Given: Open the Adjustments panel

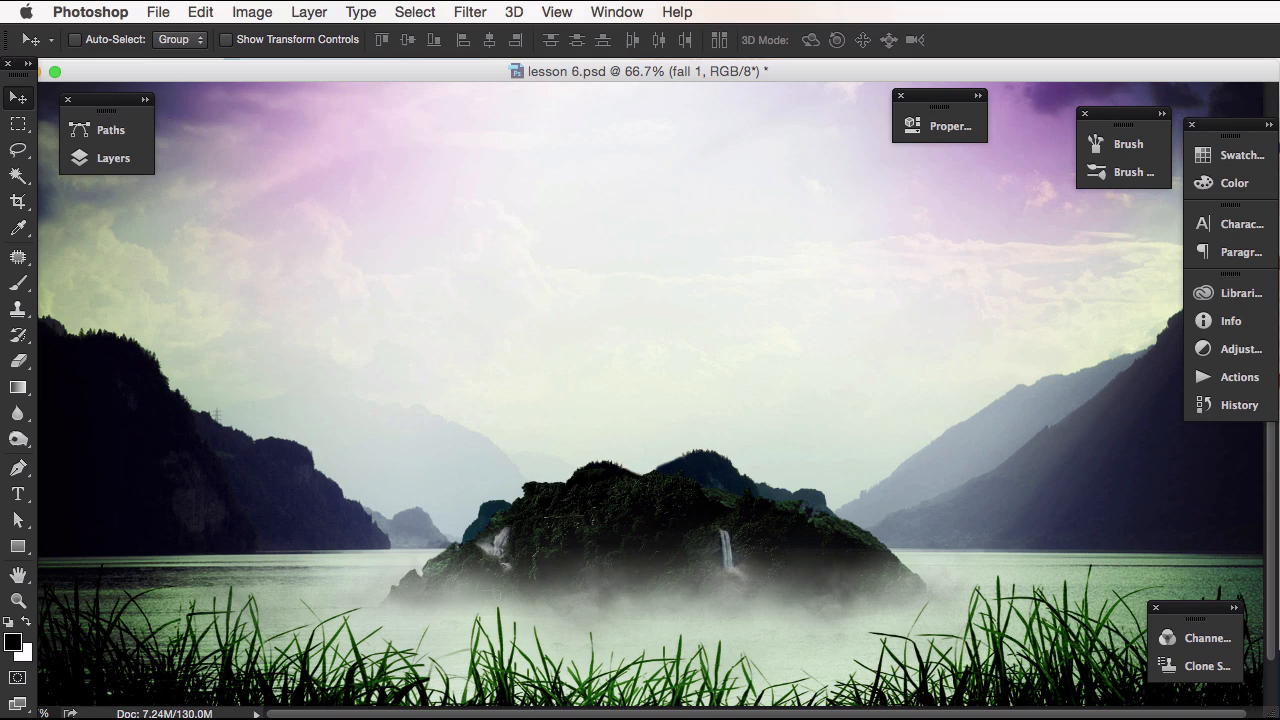Looking at the screenshot, I should (1231, 349).
